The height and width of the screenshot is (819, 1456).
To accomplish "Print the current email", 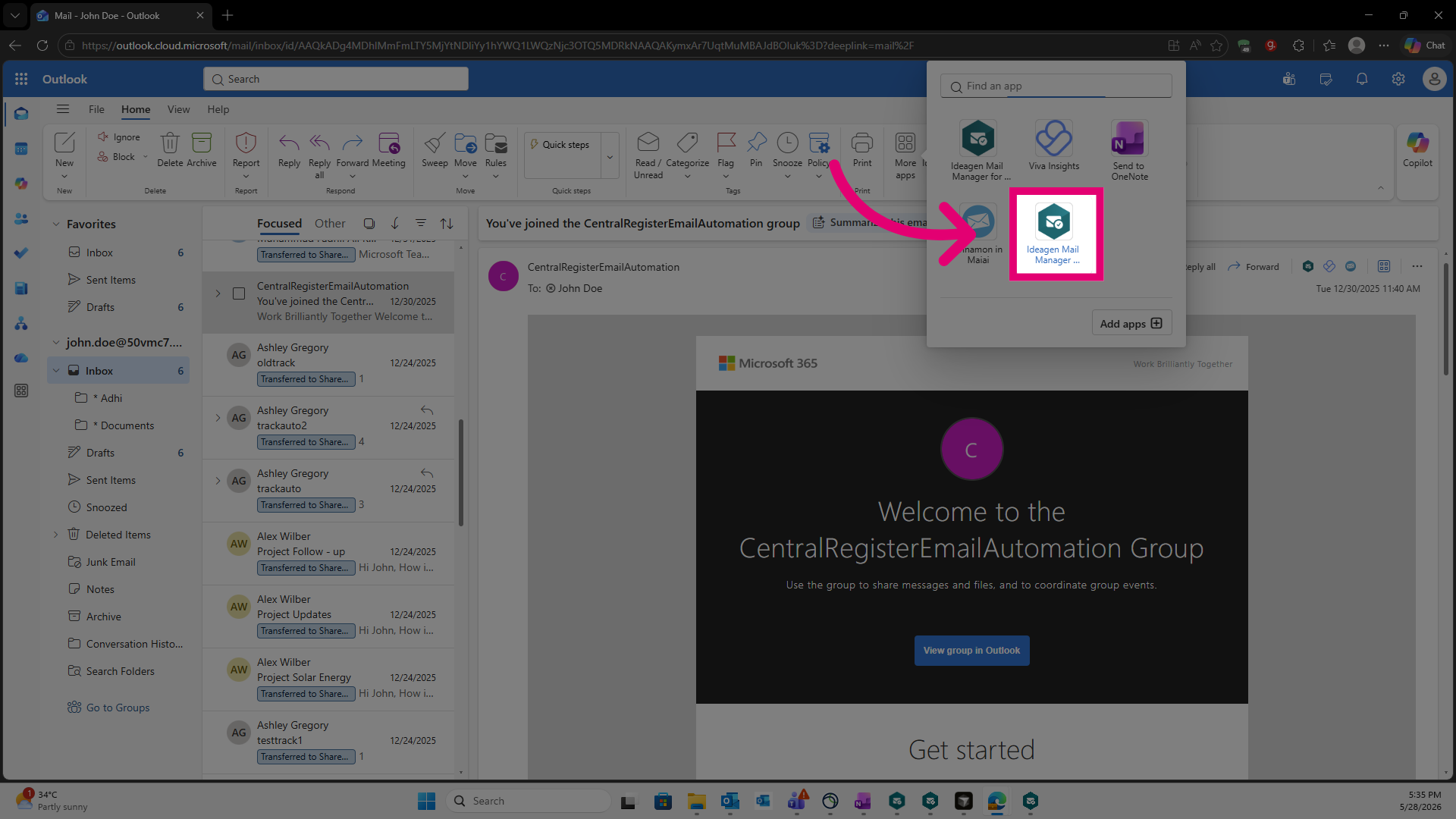I will click(x=862, y=149).
